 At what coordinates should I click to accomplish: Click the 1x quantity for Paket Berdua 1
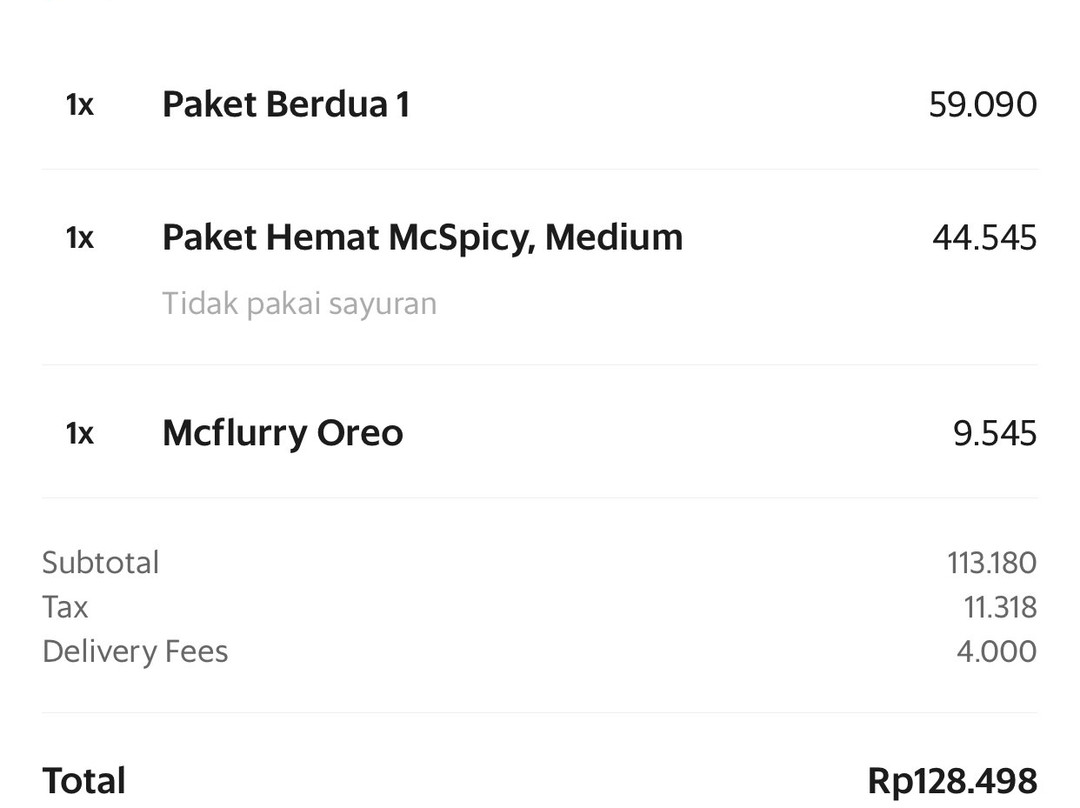pos(80,105)
